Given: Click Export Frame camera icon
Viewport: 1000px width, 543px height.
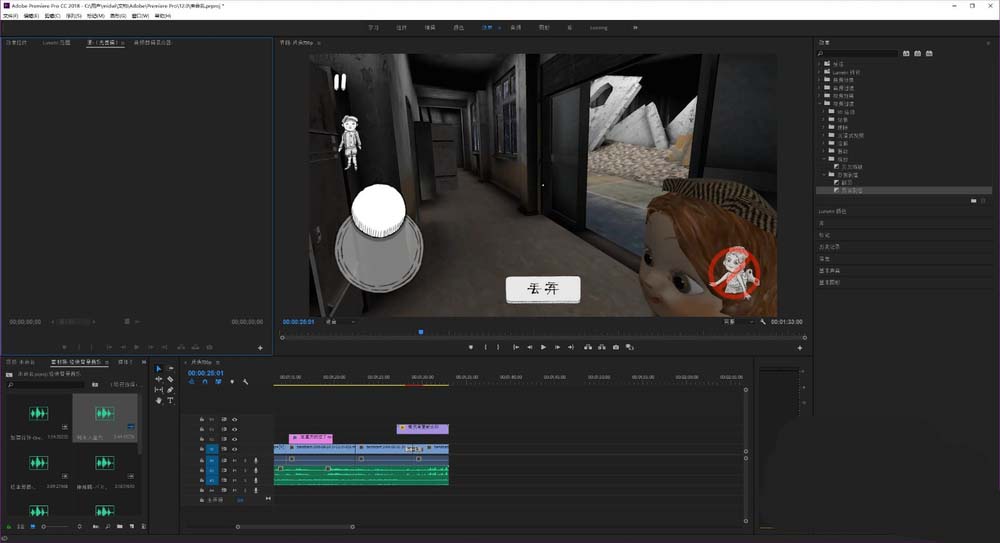Looking at the screenshot, I should (x=615, y=347).
